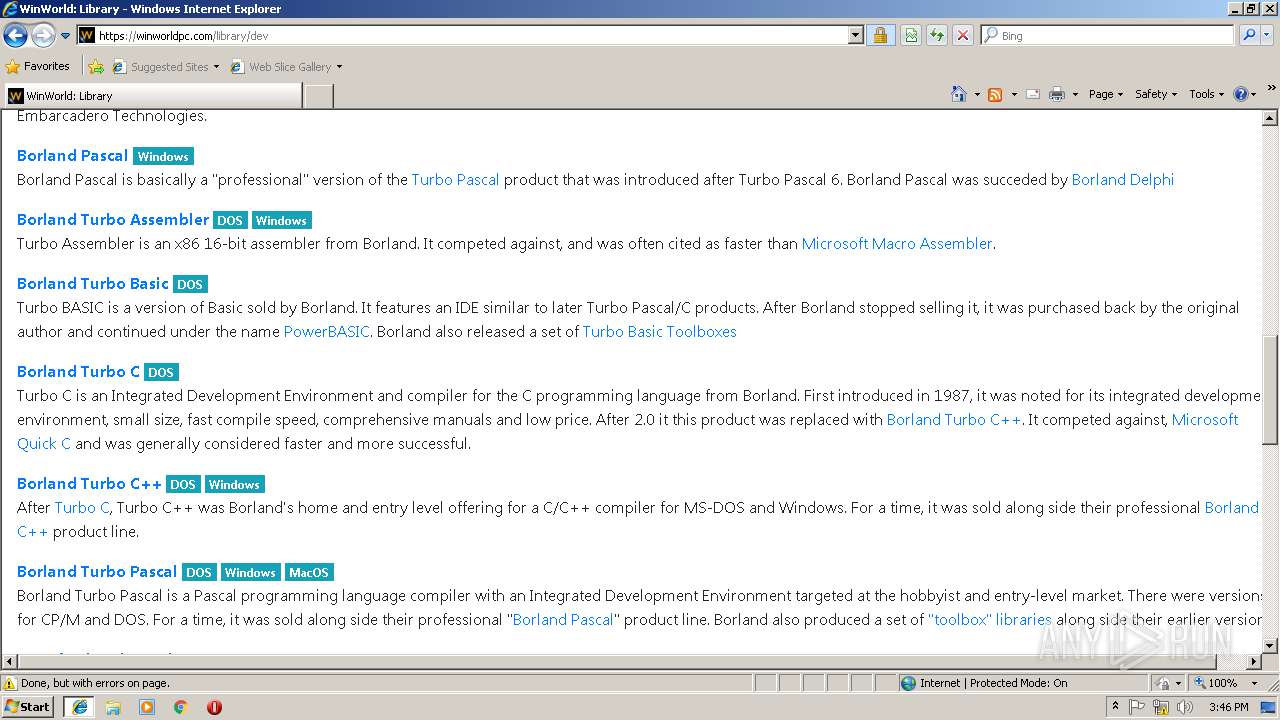Screen dimensions: 1280x720
Task: Click the Help question mark icon
Action: click(x=1240, y=94)
